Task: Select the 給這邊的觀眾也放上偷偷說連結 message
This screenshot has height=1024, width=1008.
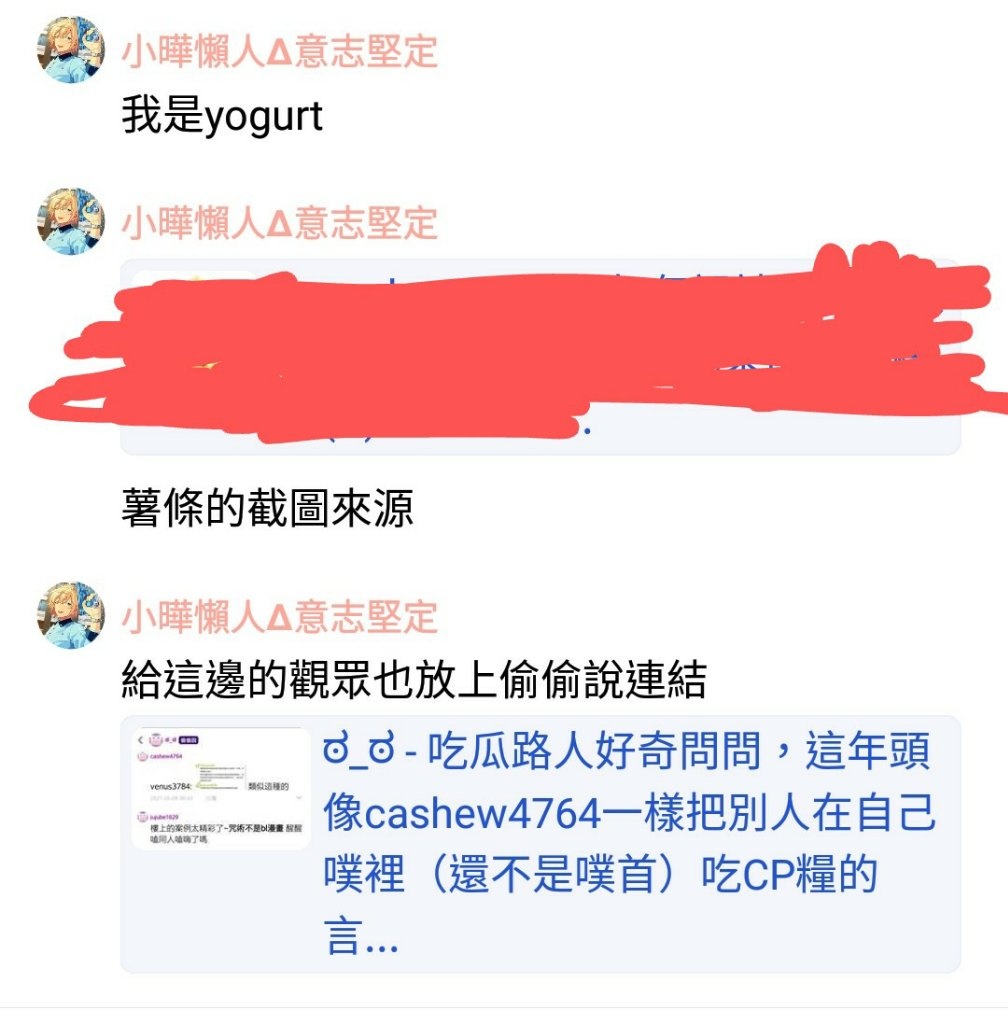Action: click(414, 680)
